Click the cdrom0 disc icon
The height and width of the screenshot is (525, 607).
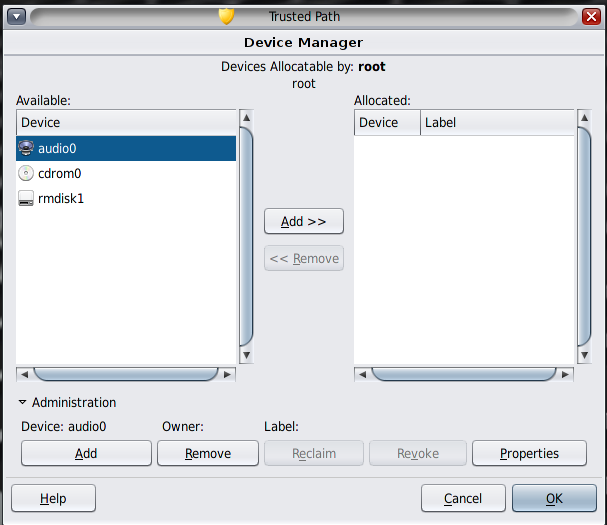pyautogui.click(x=26, y=173)
